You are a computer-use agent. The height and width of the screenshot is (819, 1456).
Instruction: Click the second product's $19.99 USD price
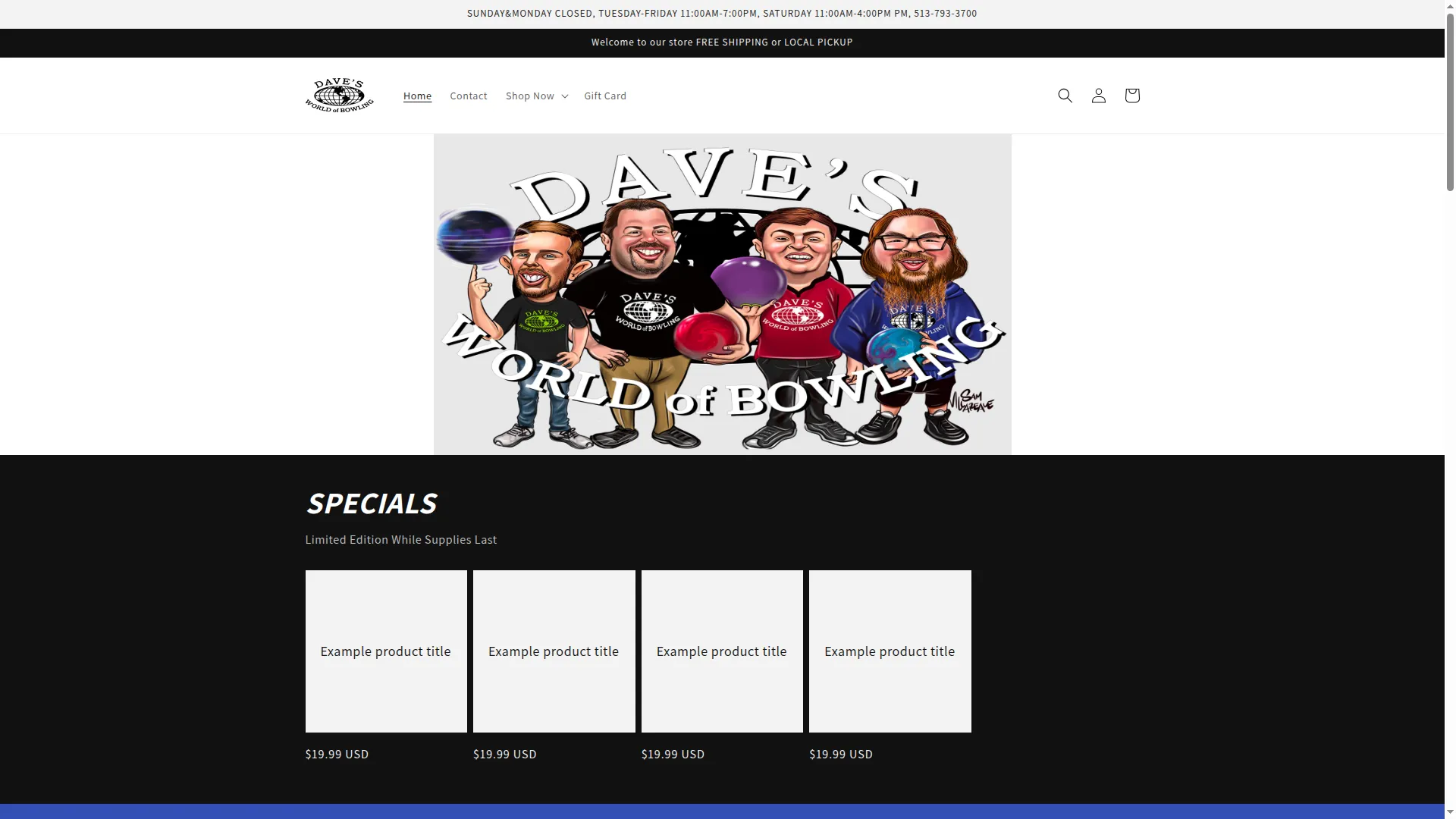(x=505, y=755)
